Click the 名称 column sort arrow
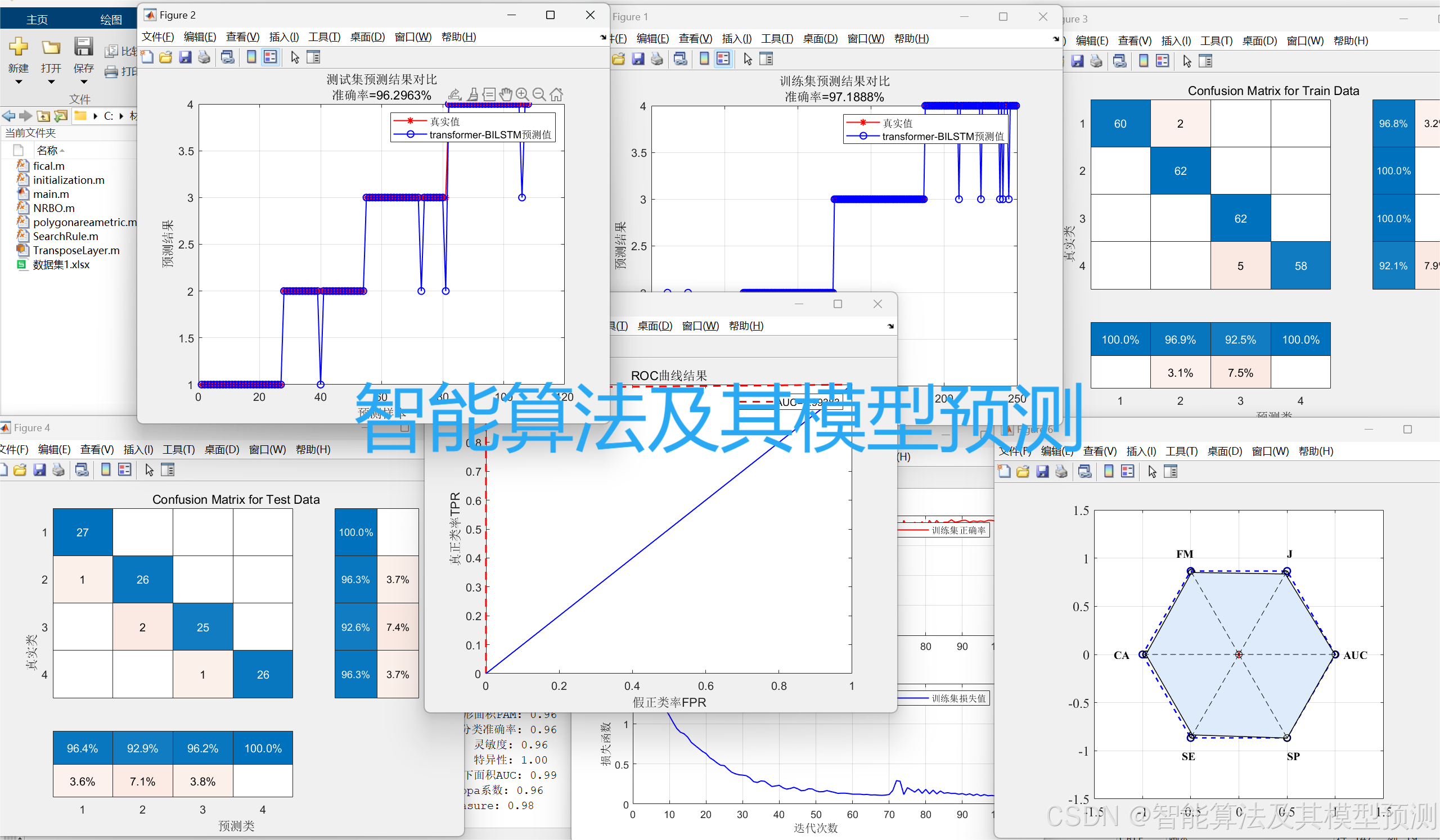1440x840 pixels. click(x=62, y=150)
